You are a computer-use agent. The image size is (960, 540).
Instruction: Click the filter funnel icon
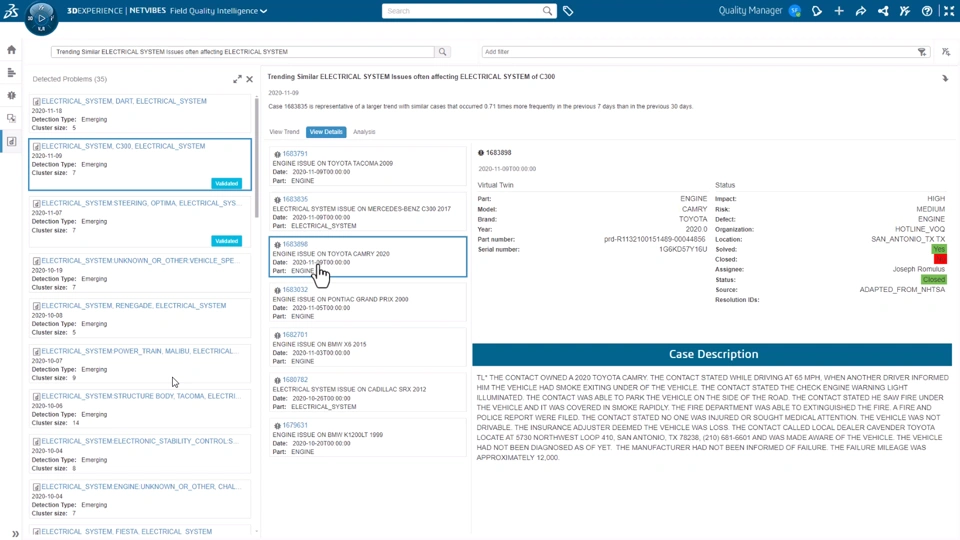pyautogui.click(x=922, y=52)
